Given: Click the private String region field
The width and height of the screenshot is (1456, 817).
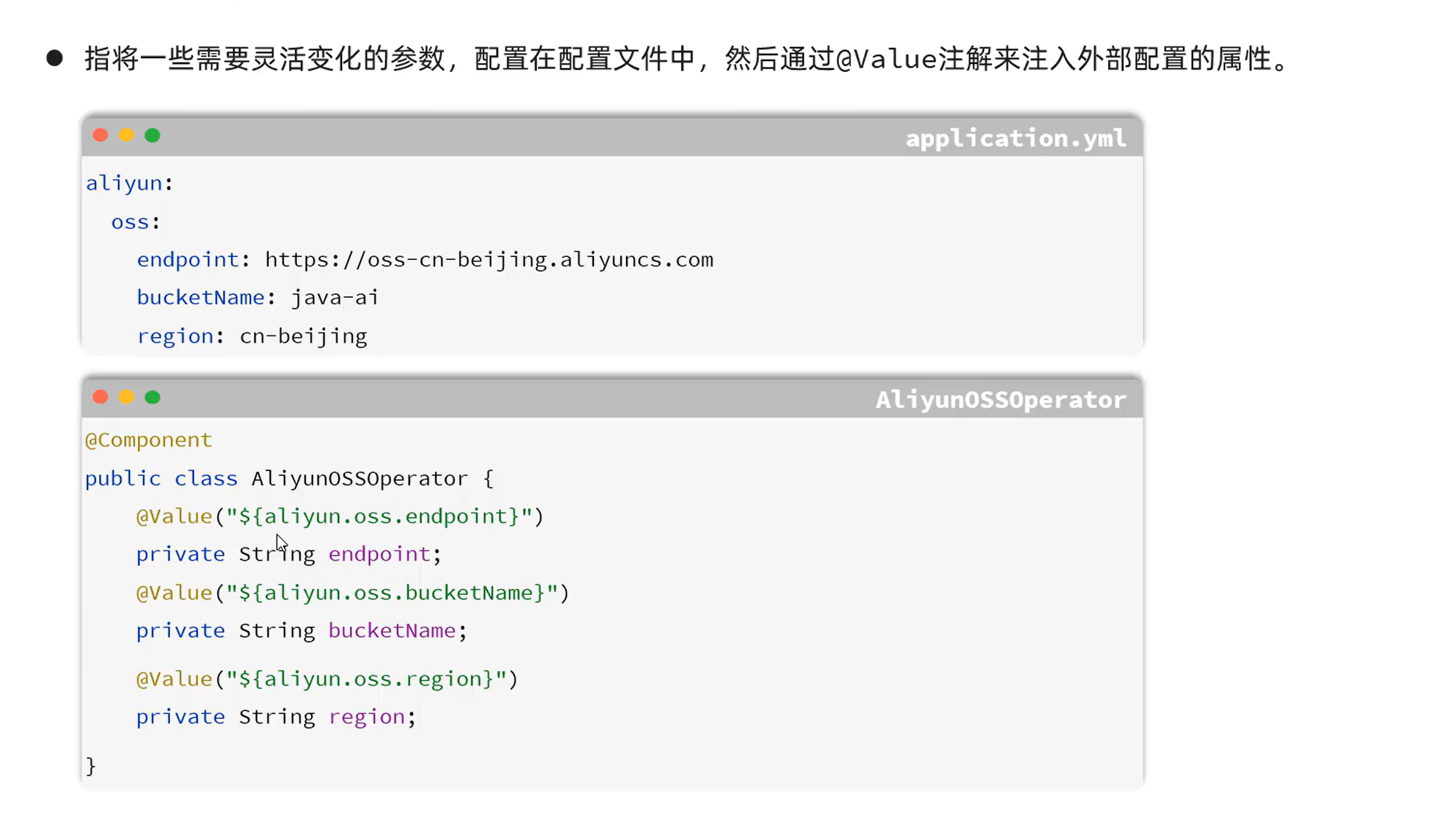Looking at the screenshot, I should pyautogui.click(x=276, y=718).
